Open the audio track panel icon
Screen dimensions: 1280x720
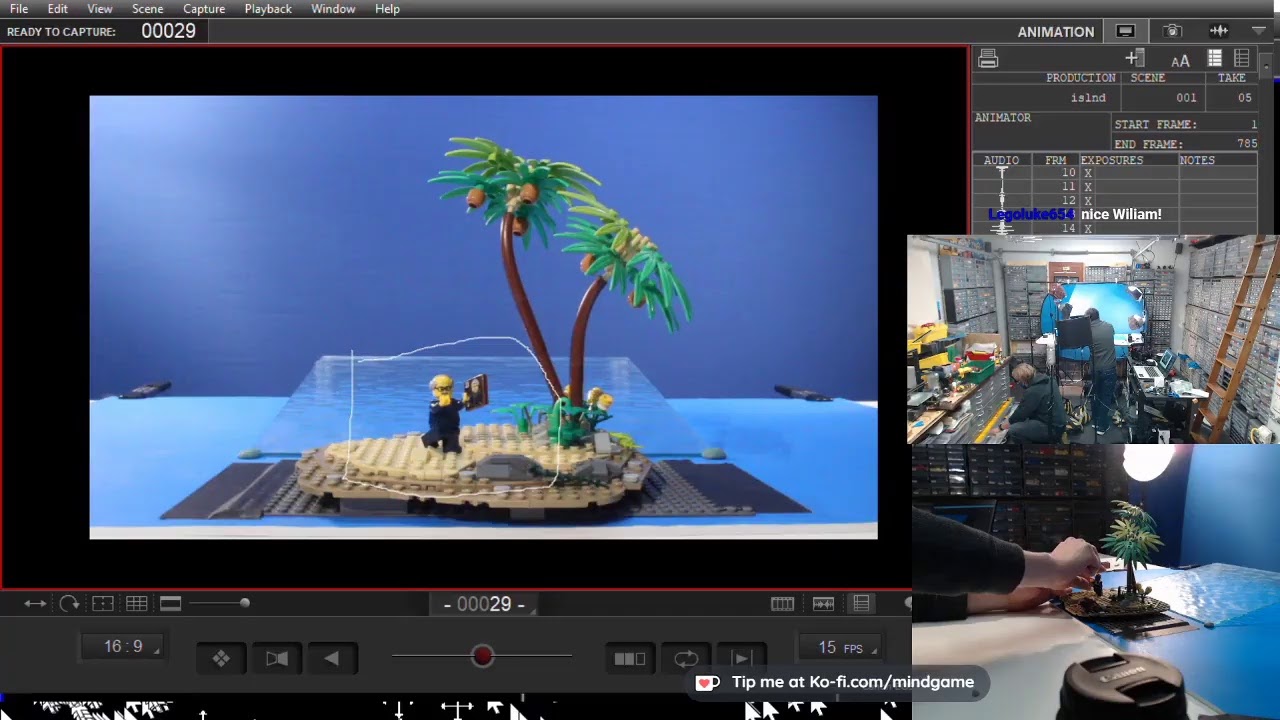click(824, 603)
